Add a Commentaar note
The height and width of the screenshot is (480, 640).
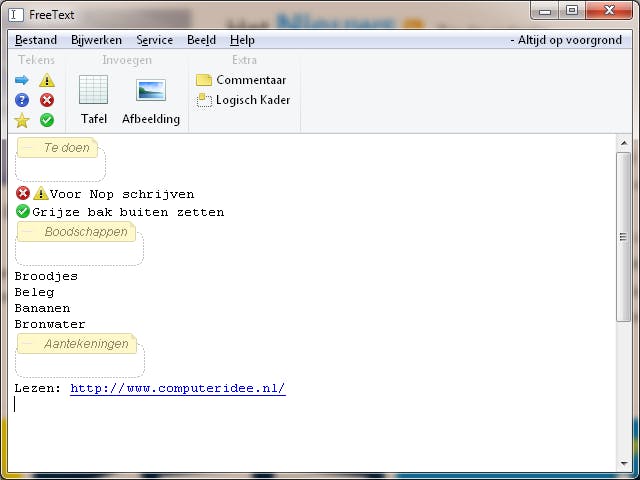(241, 80)
